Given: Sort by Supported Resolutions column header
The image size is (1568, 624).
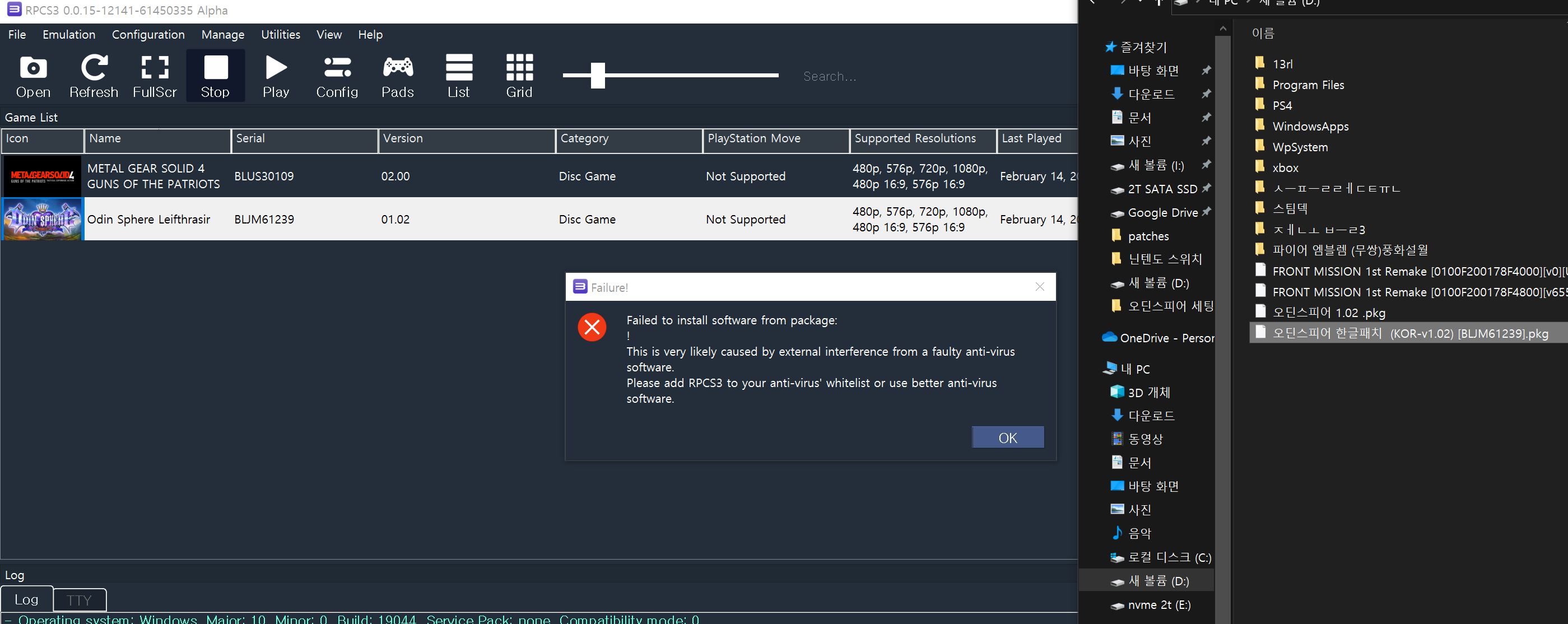Looking at the screenshot, I should click(x=923, y=140).
